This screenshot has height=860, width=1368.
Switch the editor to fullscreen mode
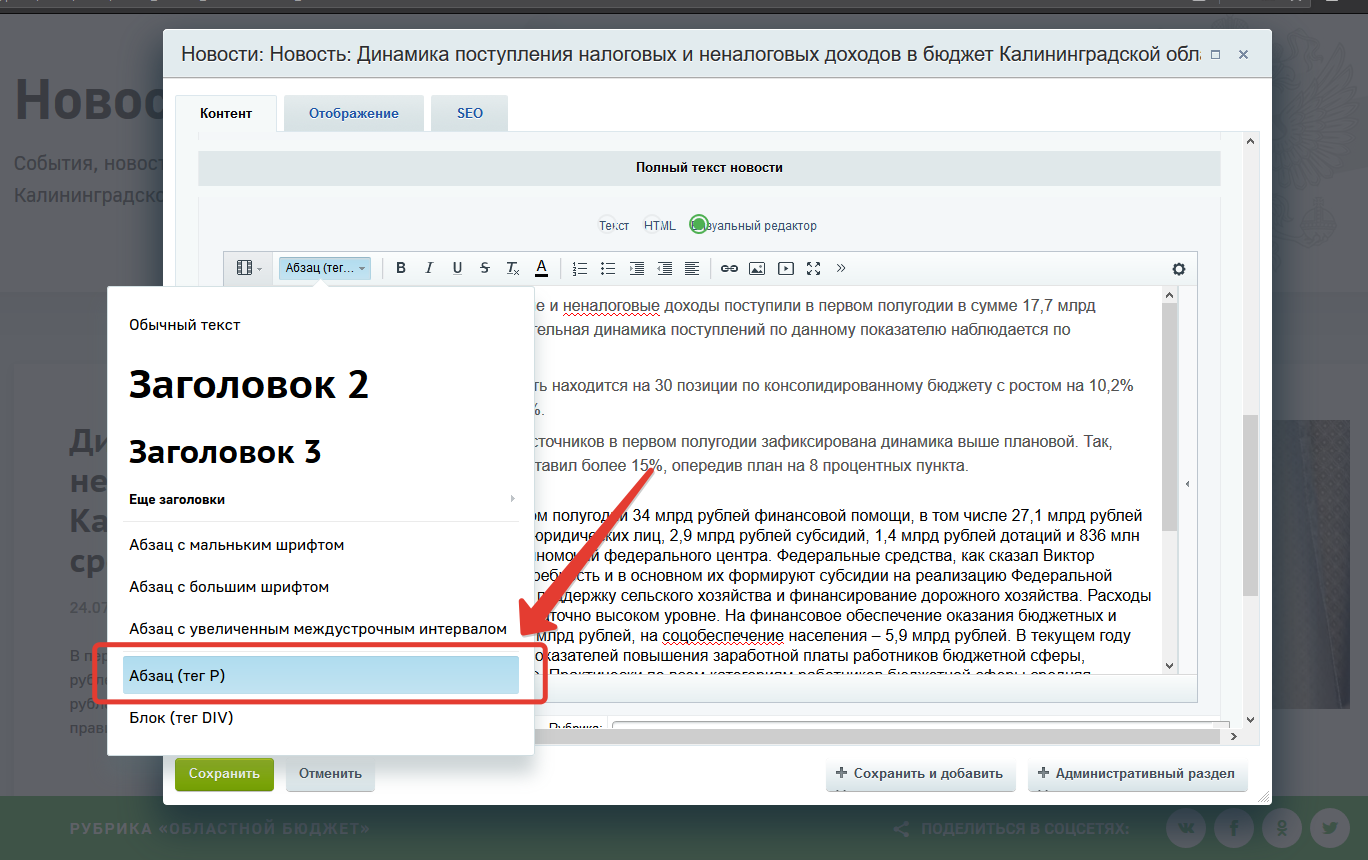pyautogui.click(x=813, y=268)
